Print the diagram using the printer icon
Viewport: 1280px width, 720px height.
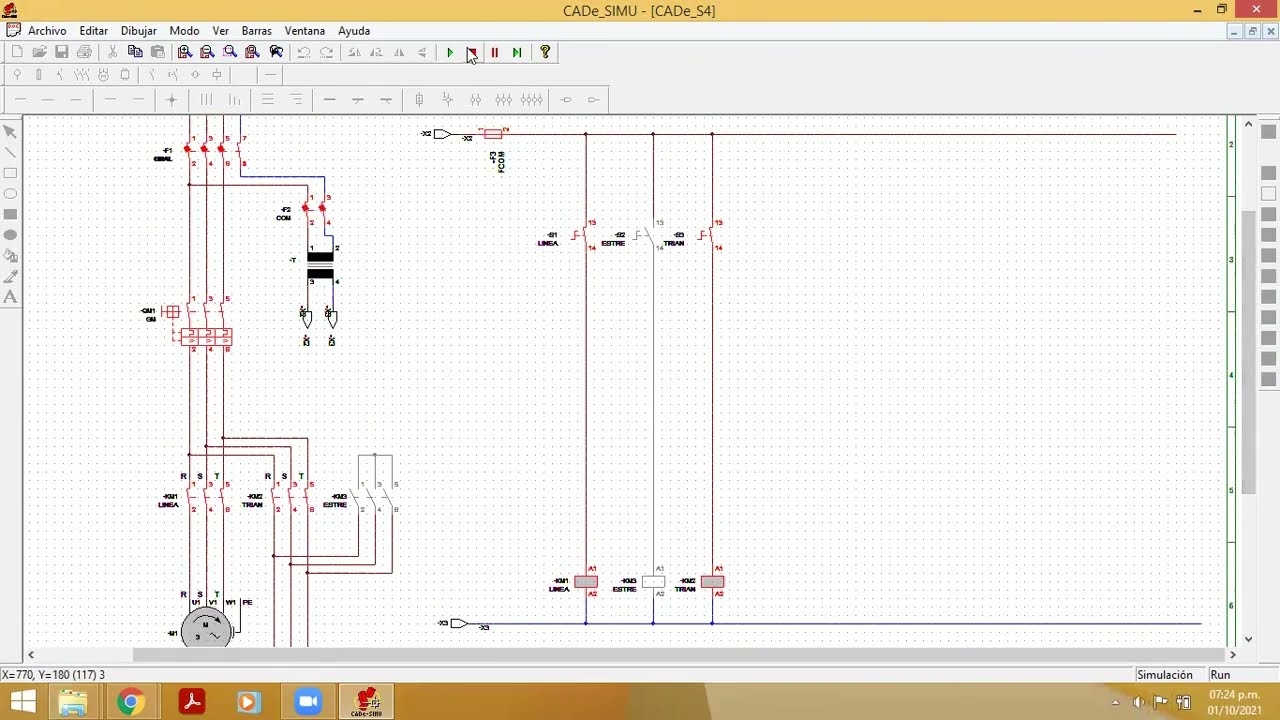point(84,52)
